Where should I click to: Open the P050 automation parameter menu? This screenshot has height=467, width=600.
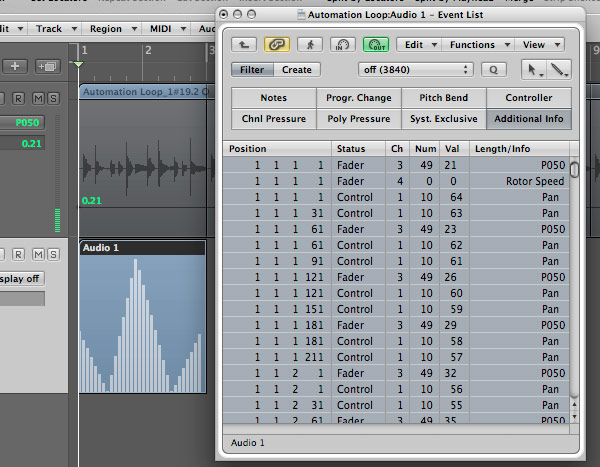pyautogui.click(x=22, y=122)
